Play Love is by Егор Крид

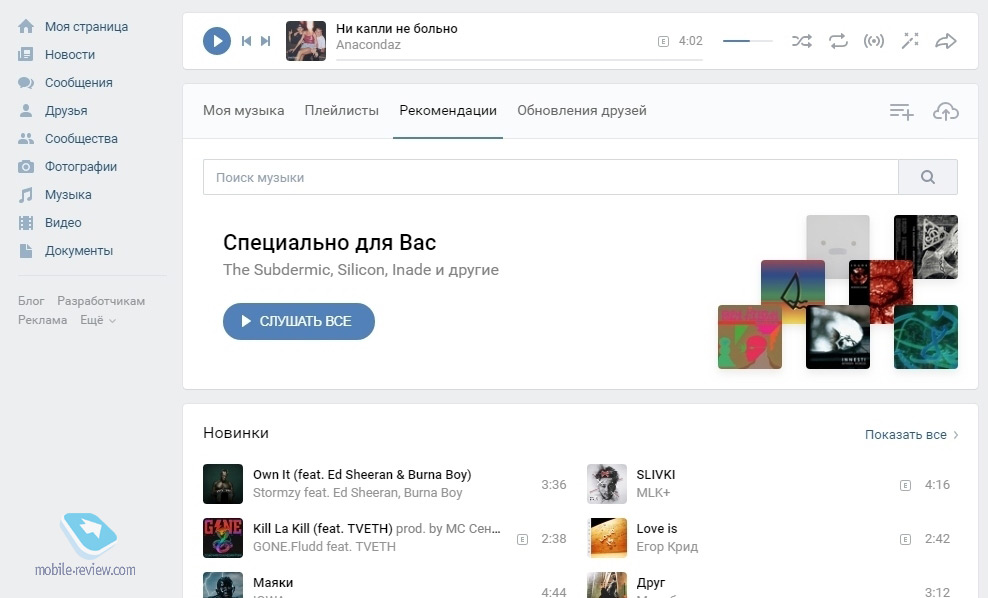(x=607, y=538)
